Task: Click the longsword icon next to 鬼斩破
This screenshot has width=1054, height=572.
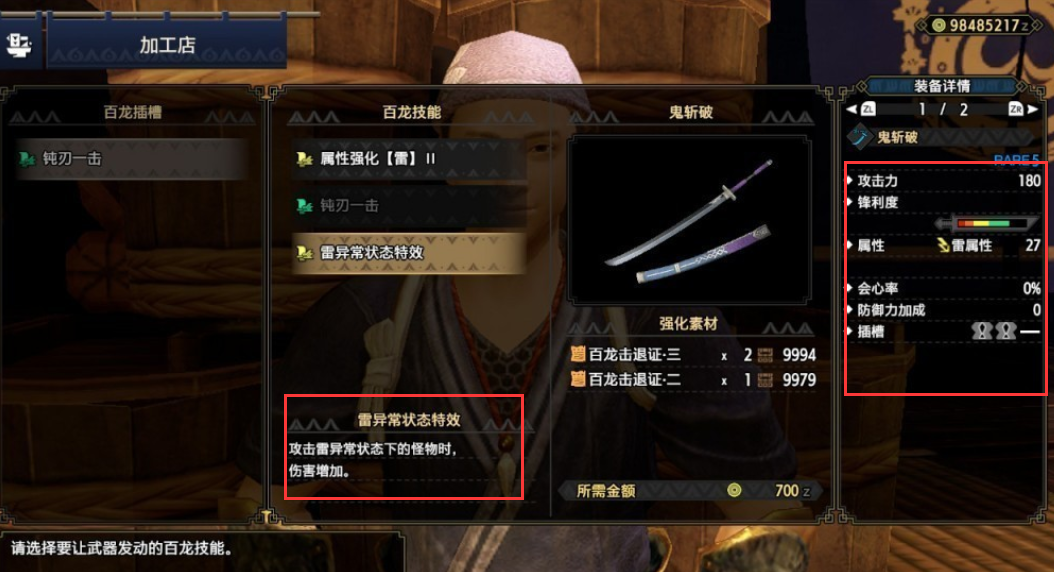Action: click(859, 137)
